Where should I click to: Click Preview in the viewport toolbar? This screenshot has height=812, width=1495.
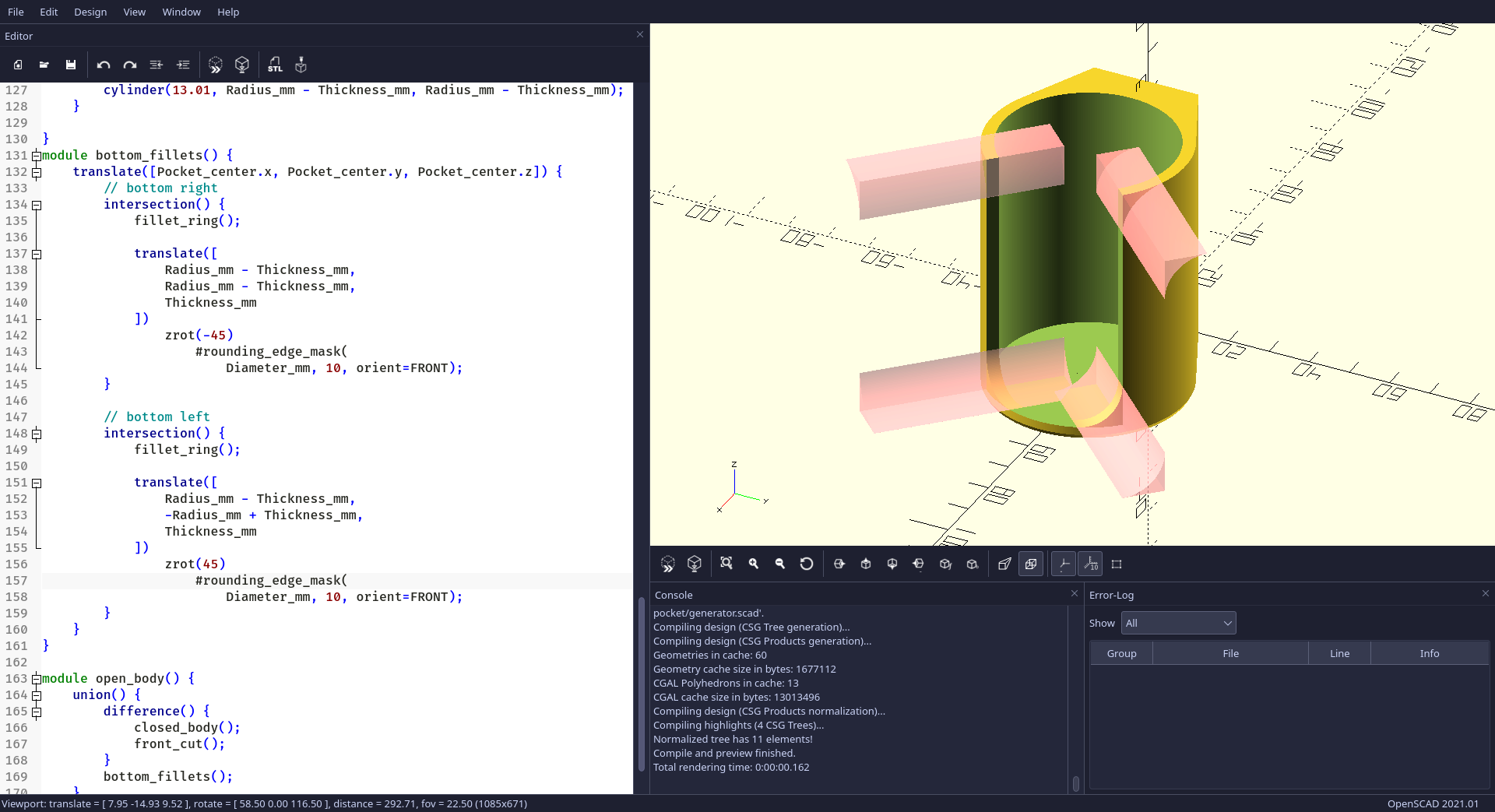pos(668,564)
